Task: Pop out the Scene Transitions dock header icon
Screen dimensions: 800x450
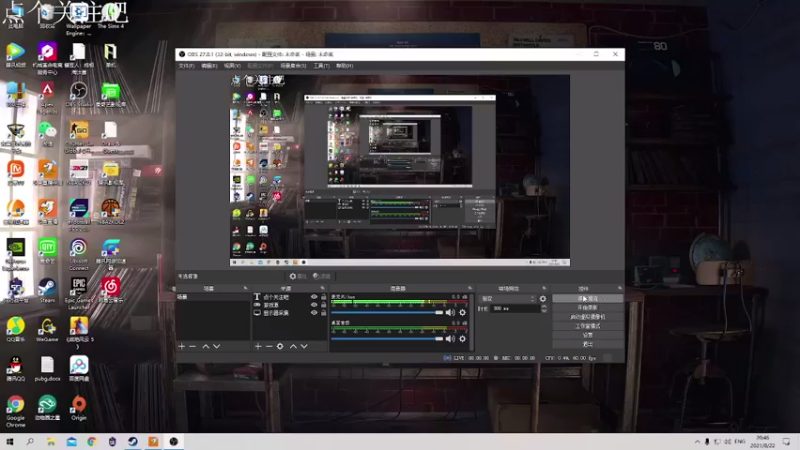Action: point(544,289)
